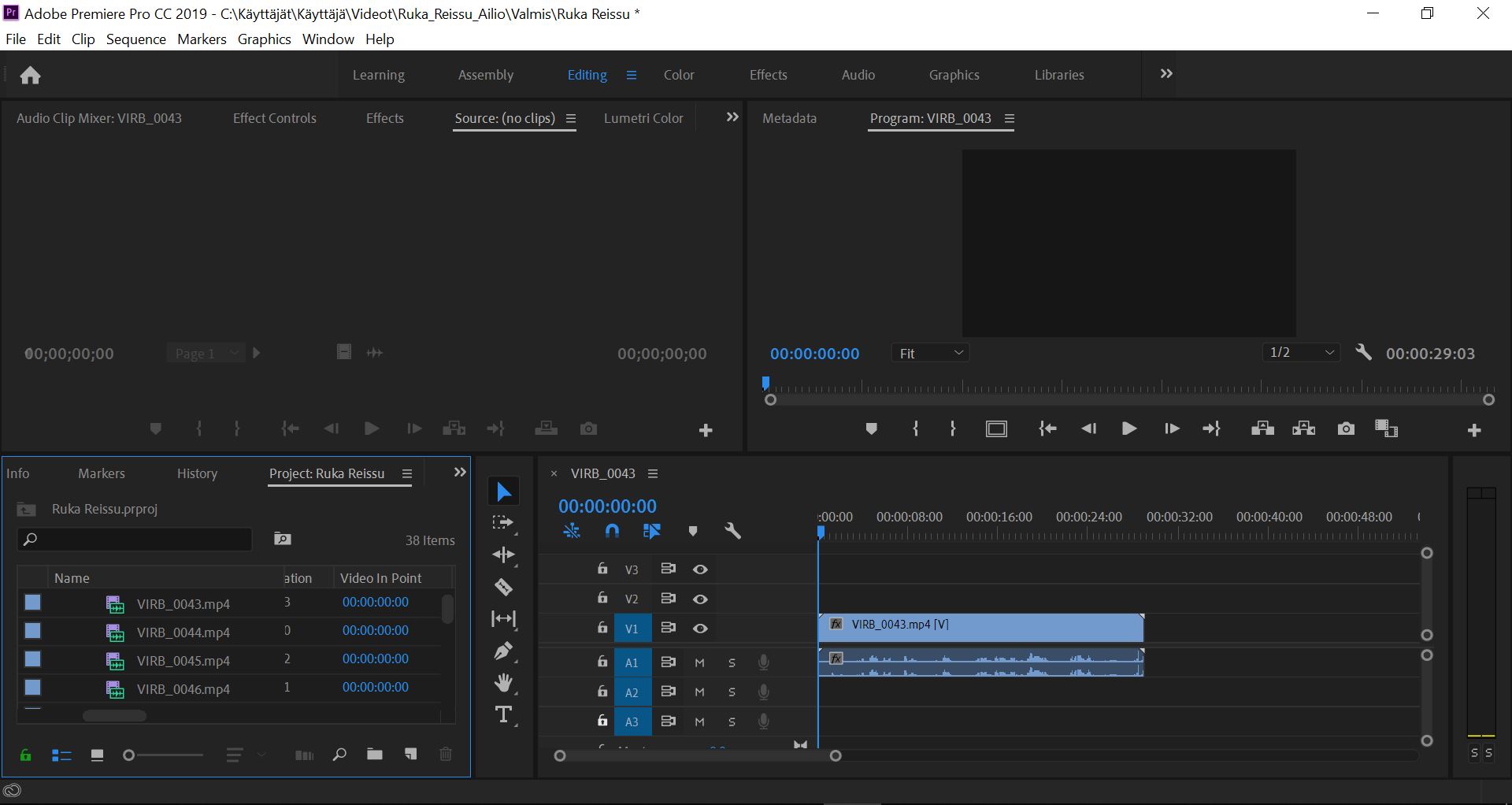This screenshot has height=805, width=1512.
Task: Add marker in timeline panel
Action: 693,531
